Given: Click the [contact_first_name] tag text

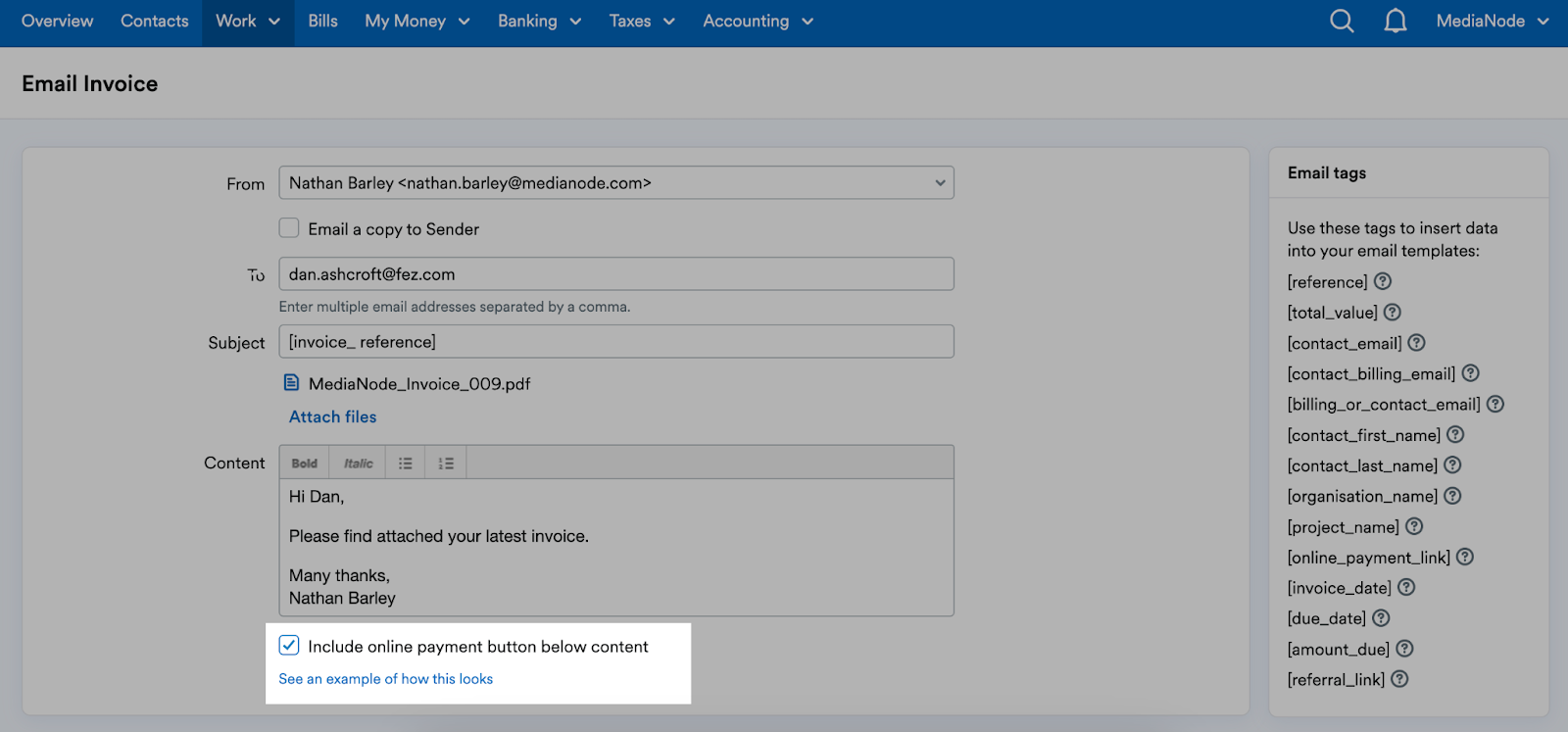Looking at the screenshot, I should (1364, 435).
